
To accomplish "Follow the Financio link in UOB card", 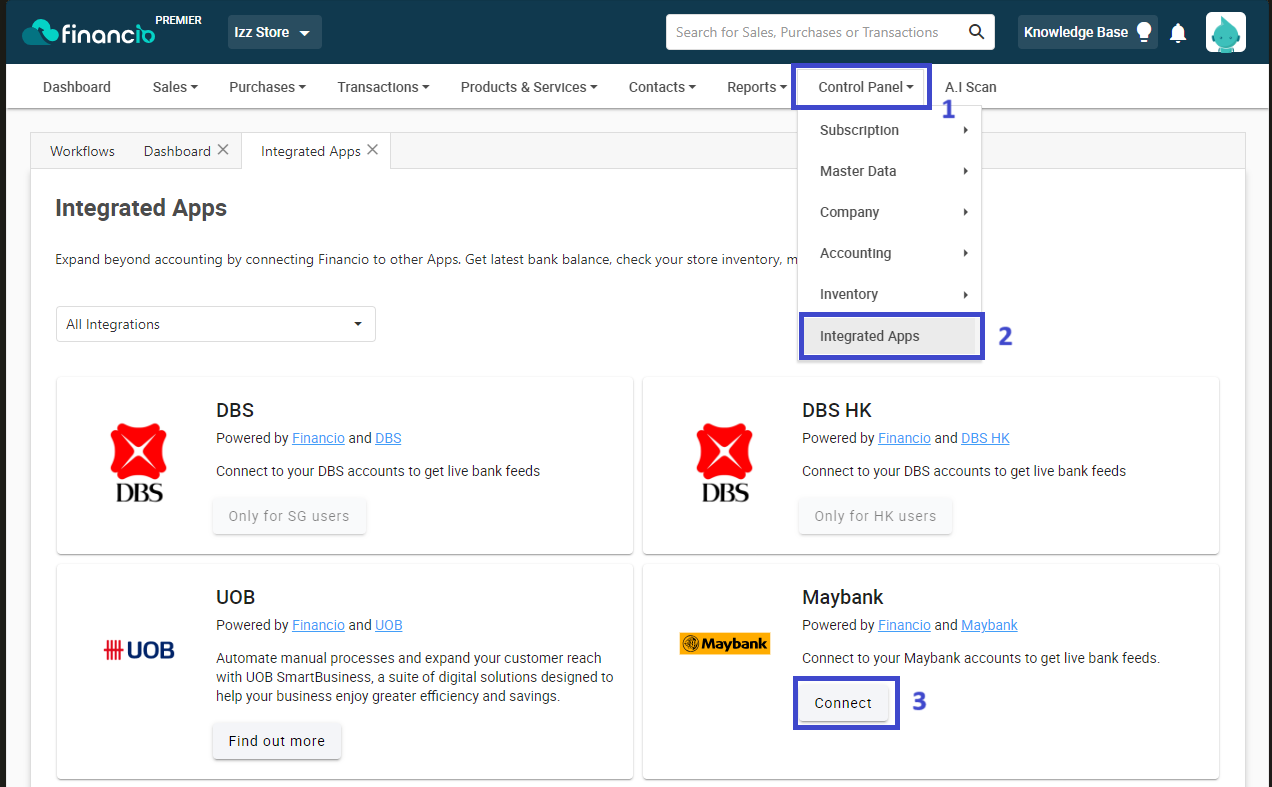I will coord(318,625).
